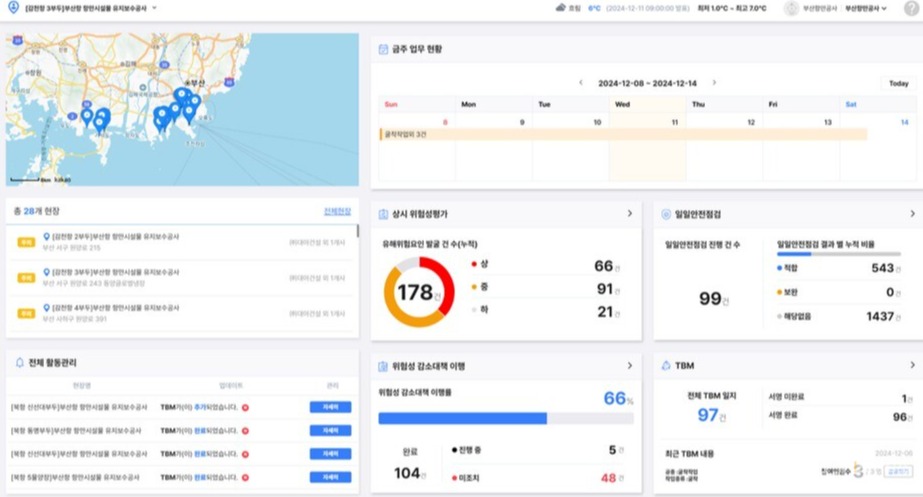Viewport: 923px width, 497px height.
Task: Click the site list scrollbar
Action: (x=357, y=231)
